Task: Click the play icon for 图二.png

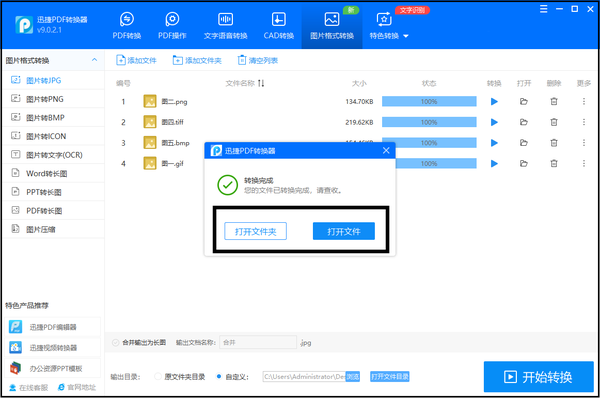Action: click(494, 101)
